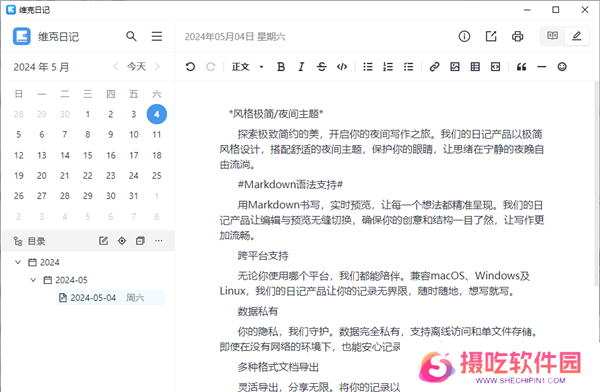600x392 pixels.
Task: Toggle bold formatting
Action: [x=281, y=67]
